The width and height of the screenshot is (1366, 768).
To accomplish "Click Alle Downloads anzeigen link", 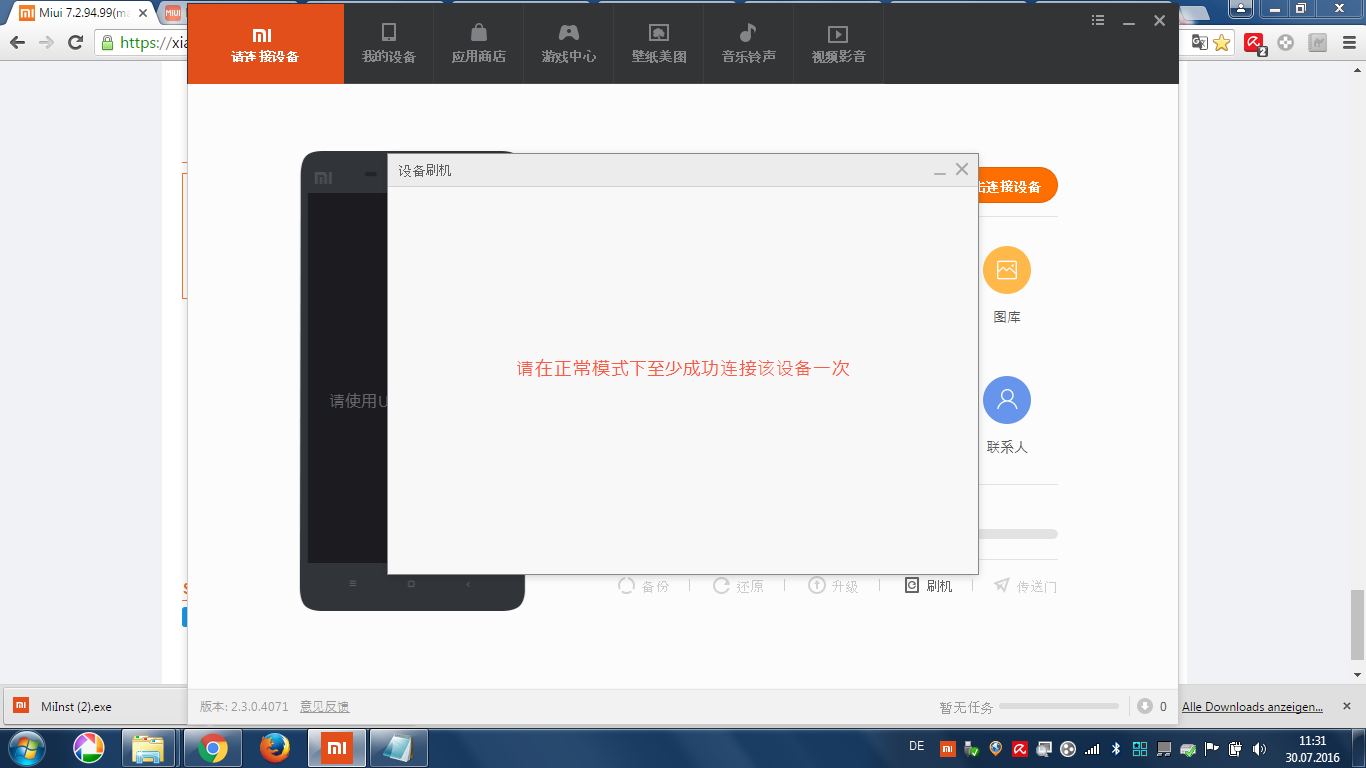I will [1252, 707].
